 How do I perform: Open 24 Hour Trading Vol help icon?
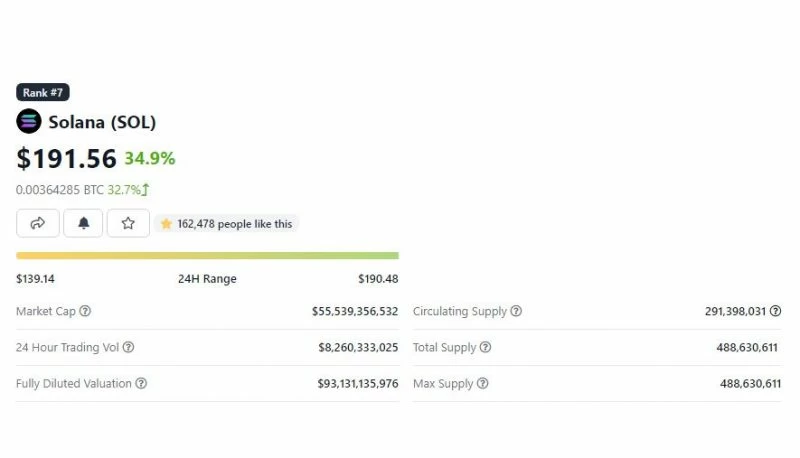tap(129, 347)
